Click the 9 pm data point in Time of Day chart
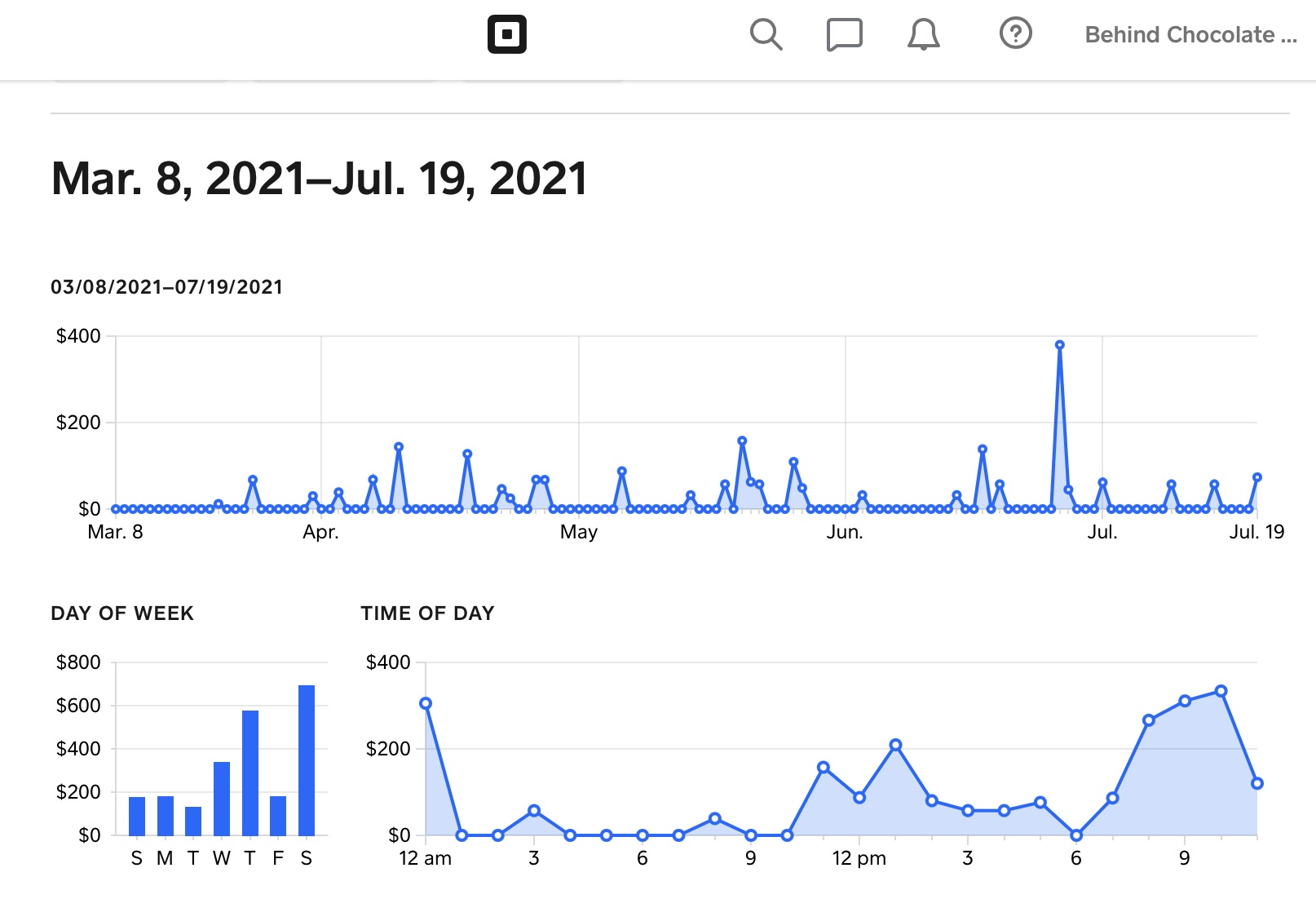The image size is (1316, 899). tap(1185, 701)
